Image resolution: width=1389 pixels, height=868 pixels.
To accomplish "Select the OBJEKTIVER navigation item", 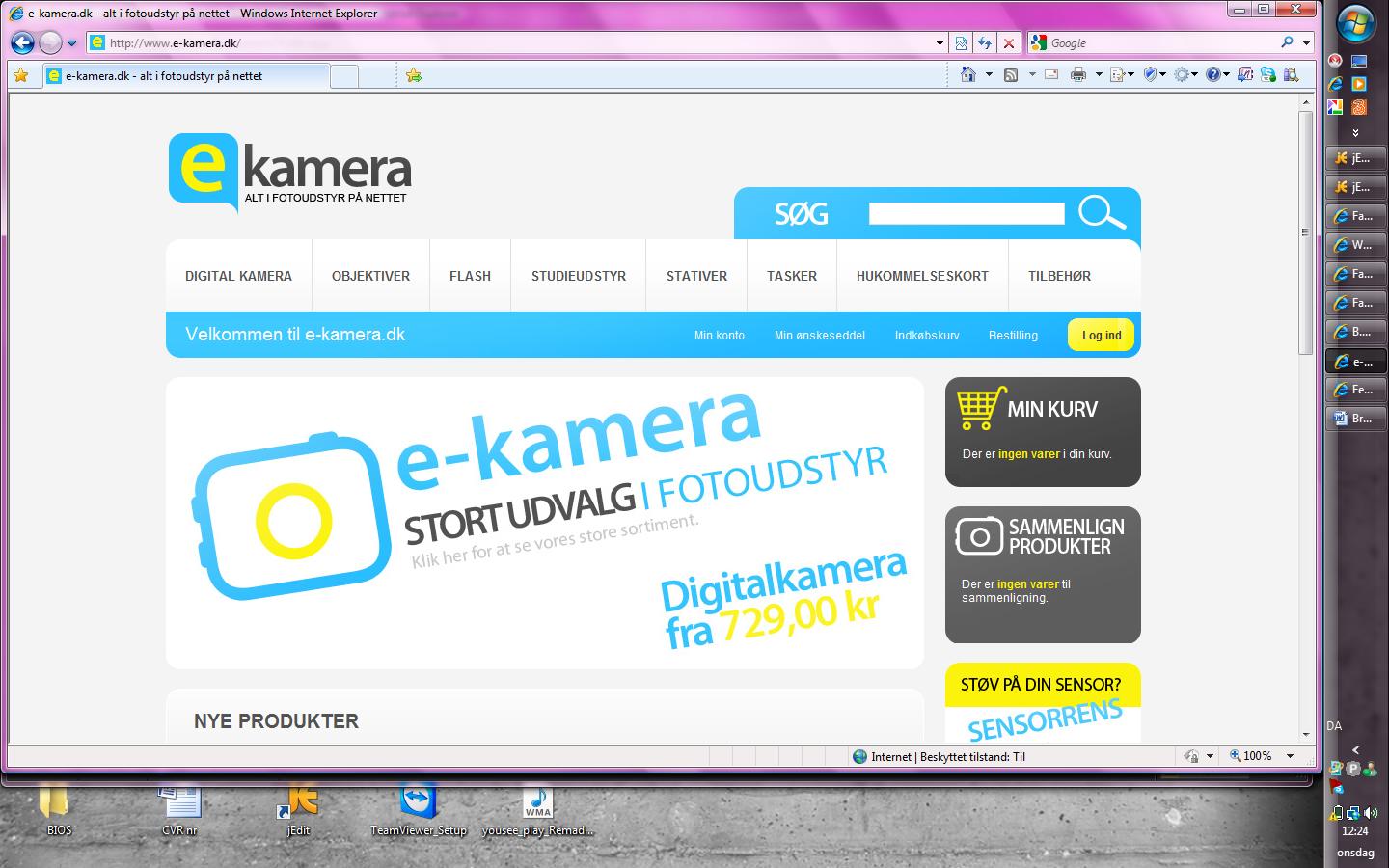I will (370, 276).
